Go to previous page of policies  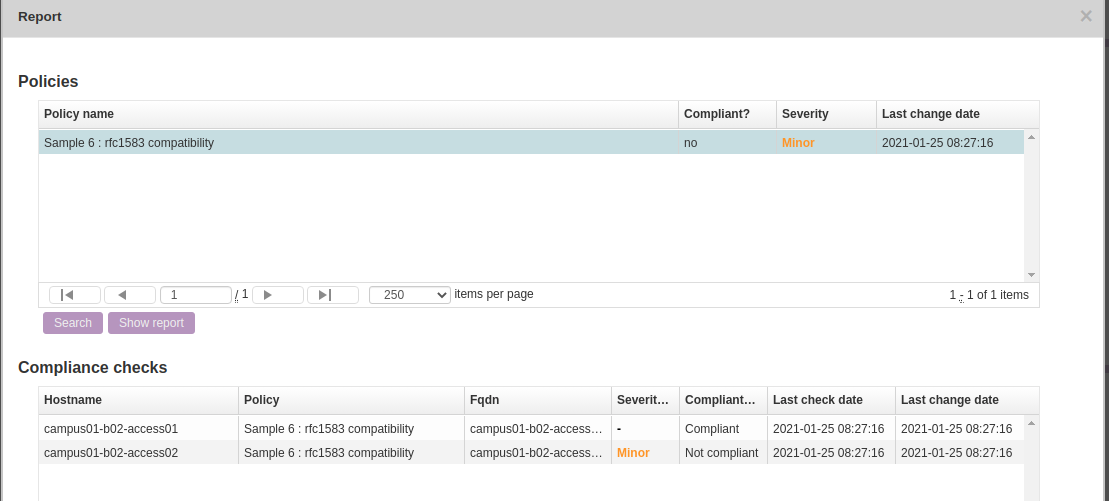tap(129, 295)
